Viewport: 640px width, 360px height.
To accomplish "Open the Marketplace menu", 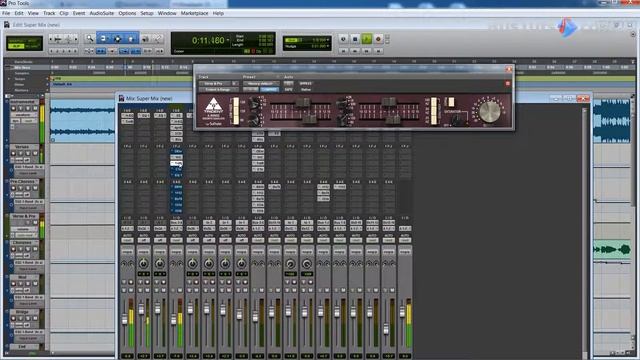I will point(194,13).
